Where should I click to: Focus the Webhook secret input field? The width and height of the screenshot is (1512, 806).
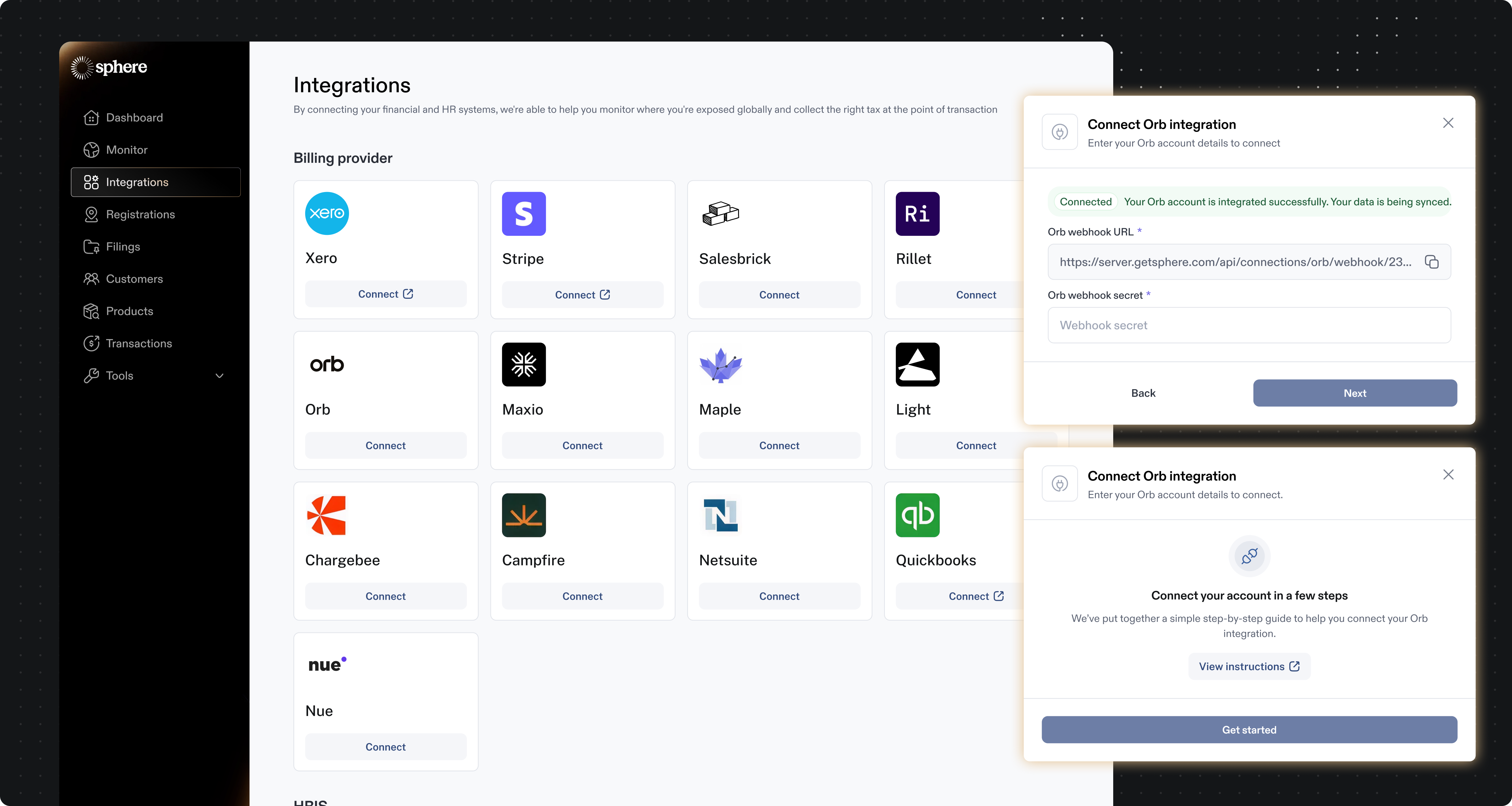(1249, 325)
